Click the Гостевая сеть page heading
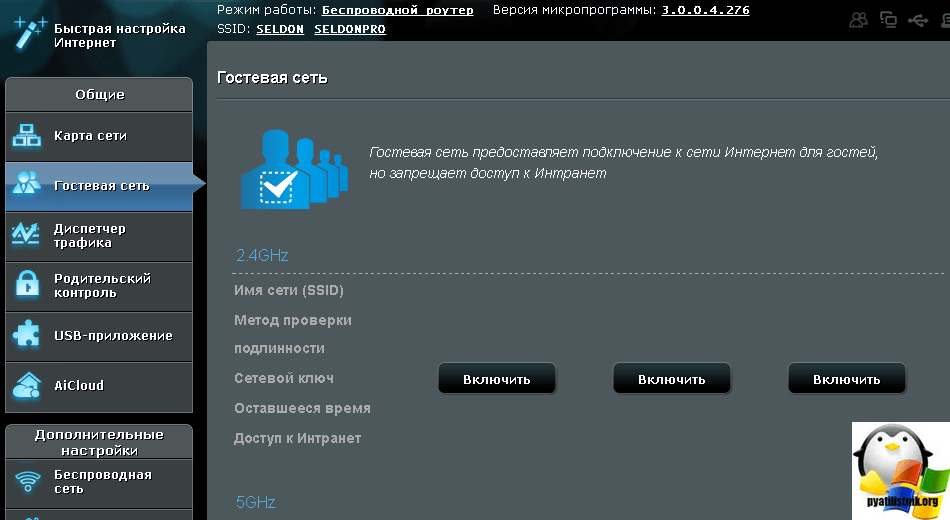 coord(272,78)
